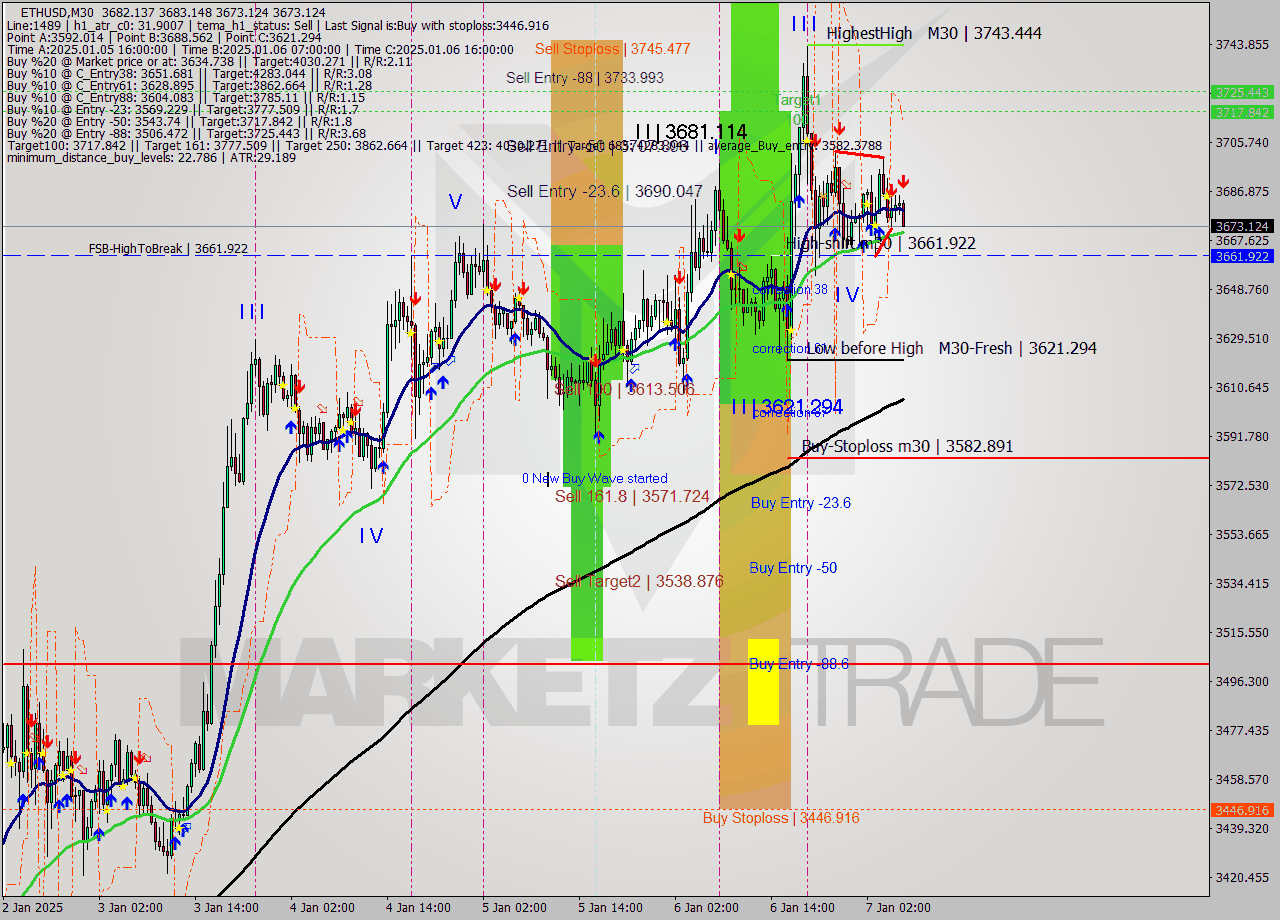Select the blue wave V label
This screenshot has height=920, width=1280.
point(455,202)
